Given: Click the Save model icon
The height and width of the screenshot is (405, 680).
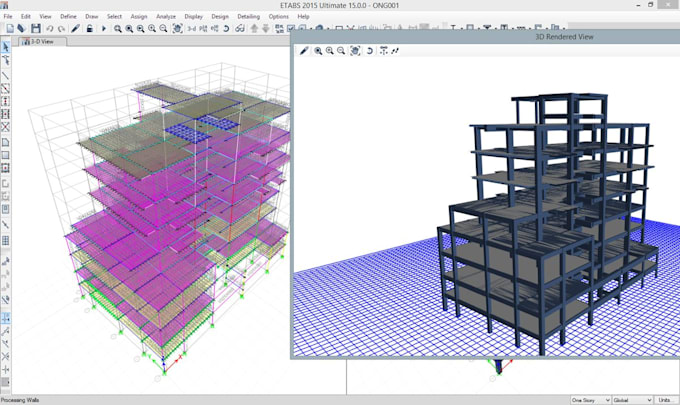Looking at the screenshot, I should pyautogui.click(x=36, y=28).
